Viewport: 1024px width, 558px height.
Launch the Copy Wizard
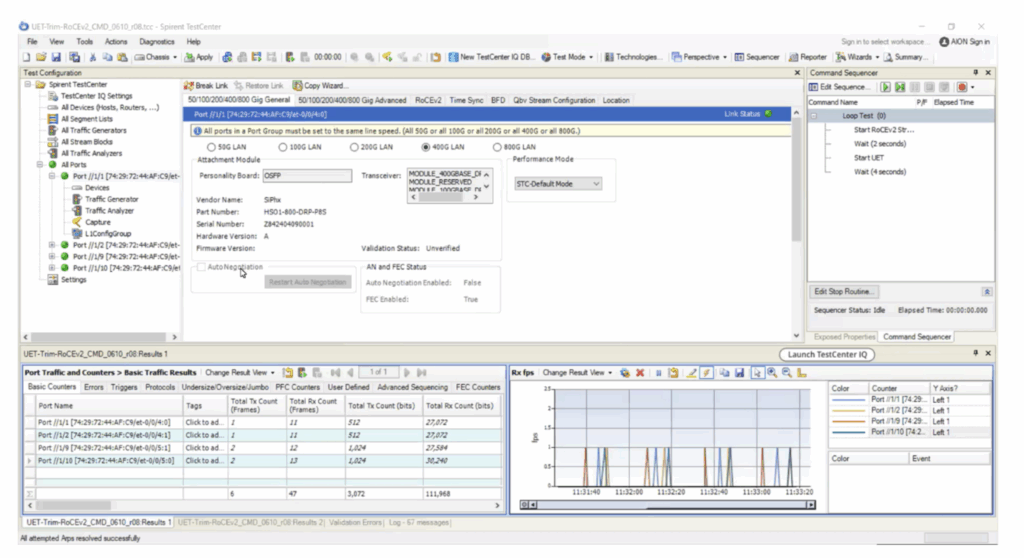click(x=320, y=86)
